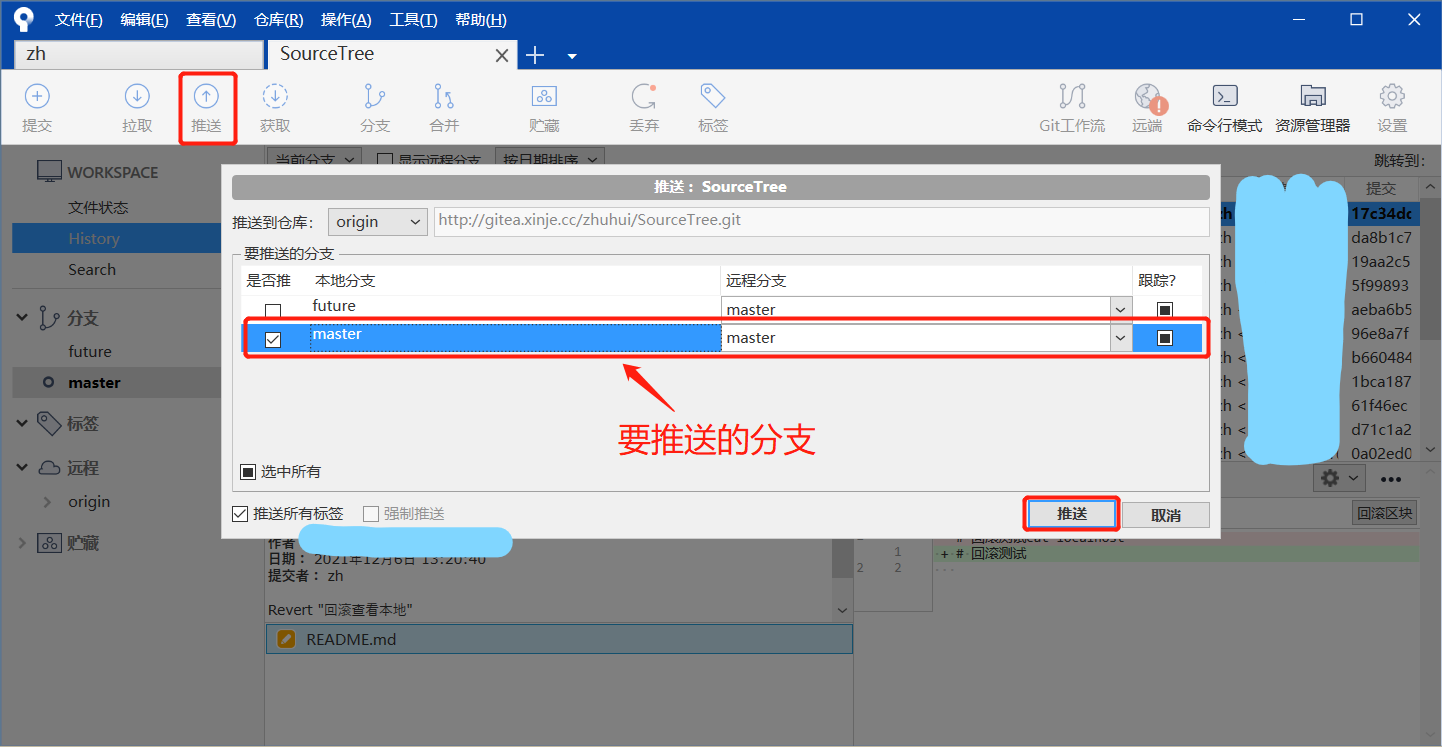The image size is (1442, 747).
Task: Click the 取消 button
Action: click(1166, 515)
